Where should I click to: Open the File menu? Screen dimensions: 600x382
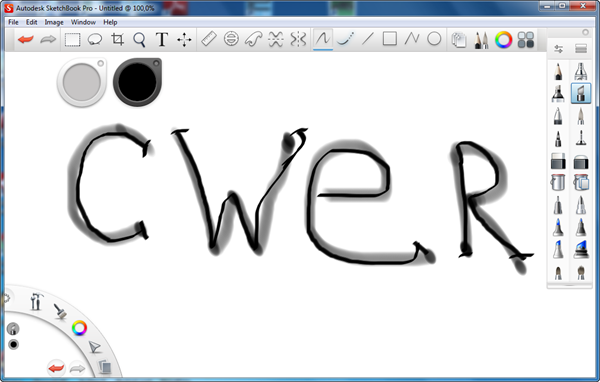(13, 22)
